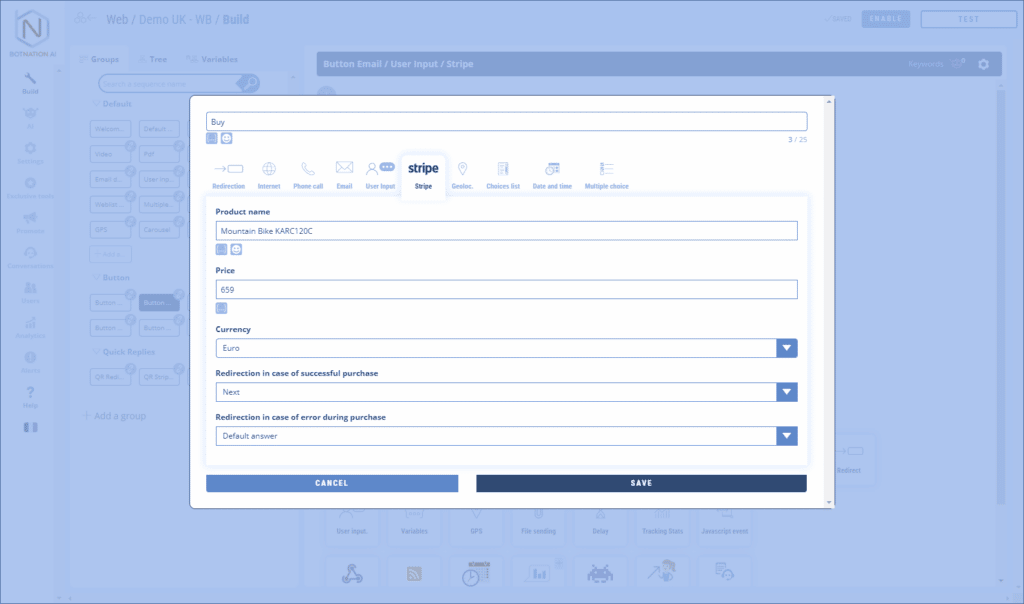Choose the Internet globe icon

click(x=268, y=169)
